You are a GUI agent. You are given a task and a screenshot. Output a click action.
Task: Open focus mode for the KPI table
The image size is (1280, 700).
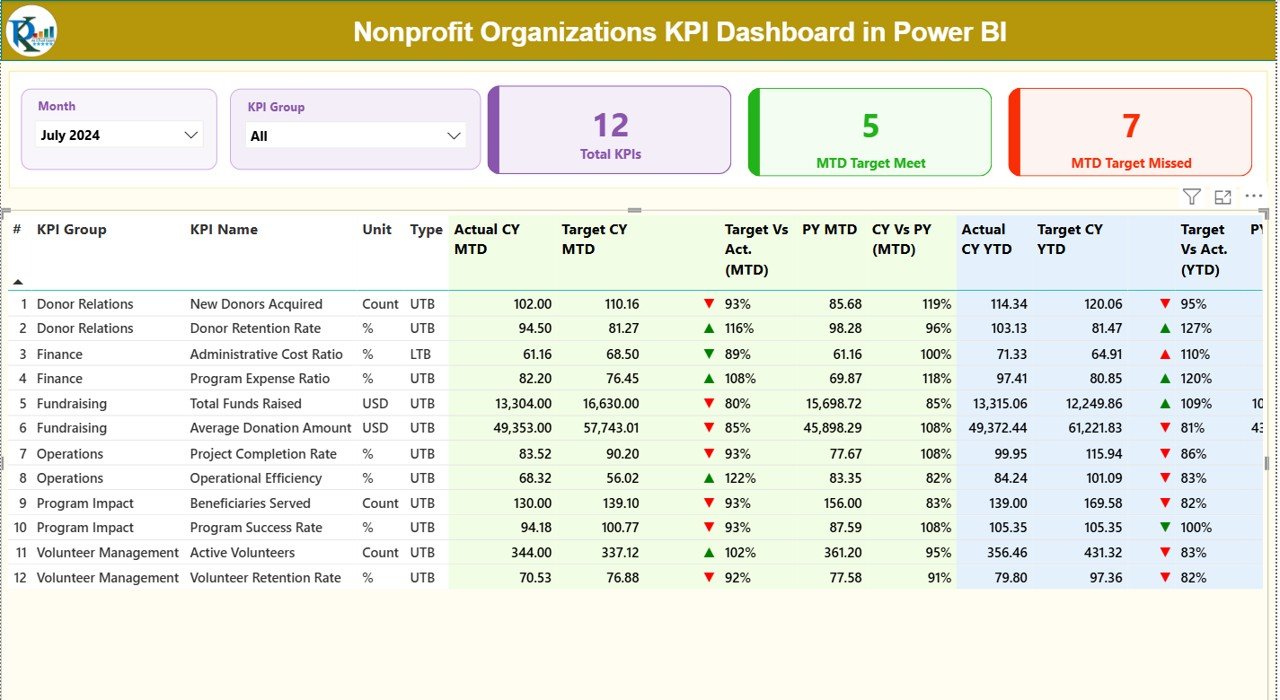pyautogui.click(x=1222, y=196)
